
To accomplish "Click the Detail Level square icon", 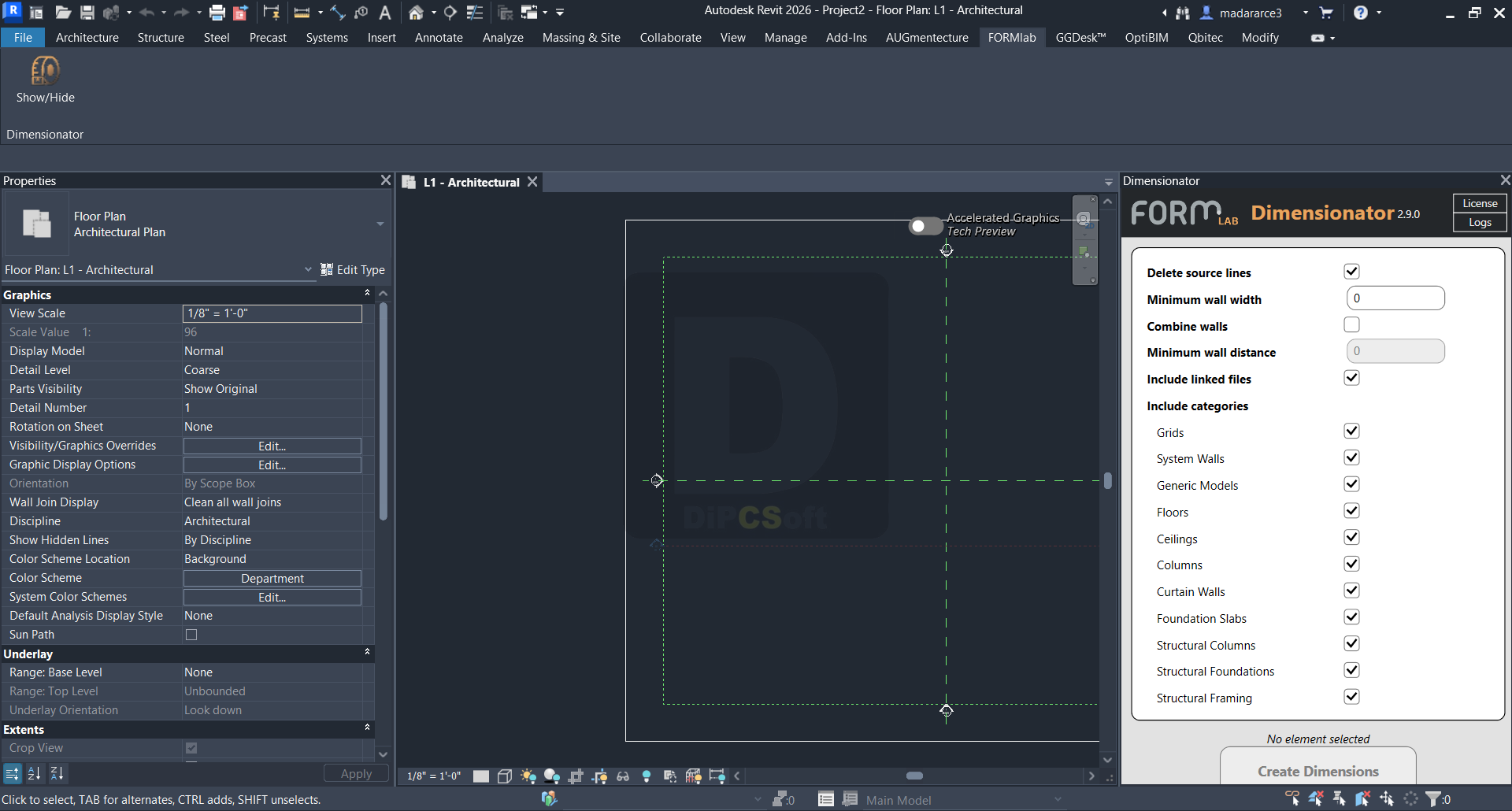I will coord(481,776).
